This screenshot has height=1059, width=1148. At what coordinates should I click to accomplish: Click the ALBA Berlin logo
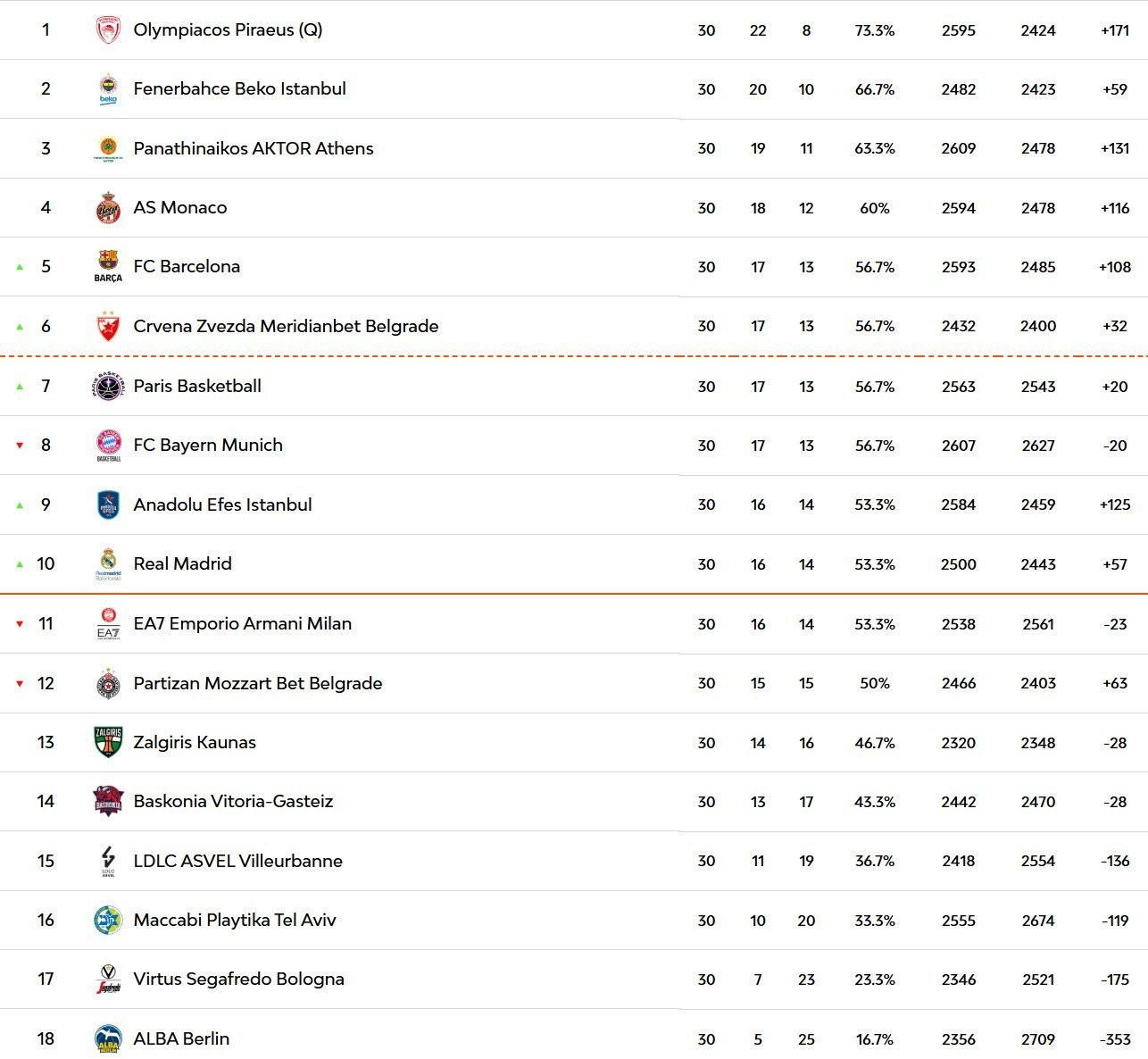108,1038
